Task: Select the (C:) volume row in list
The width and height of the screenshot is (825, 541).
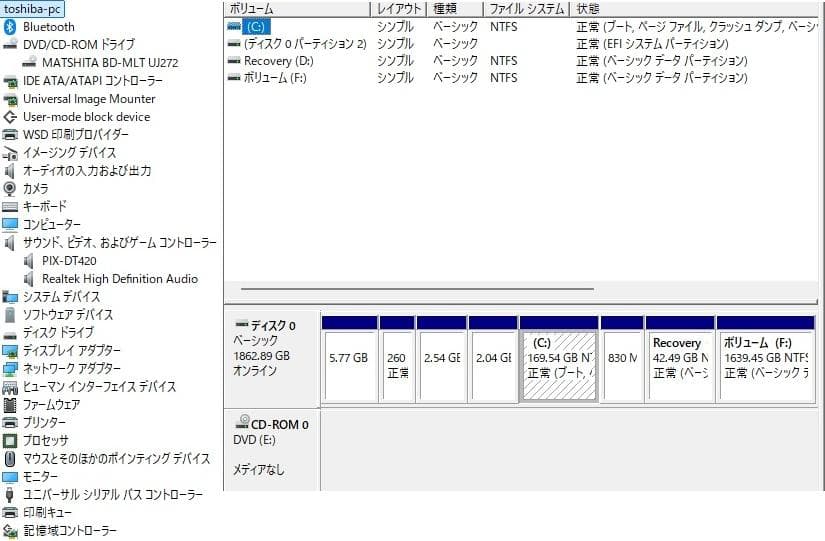Action: tap(522, 26)
